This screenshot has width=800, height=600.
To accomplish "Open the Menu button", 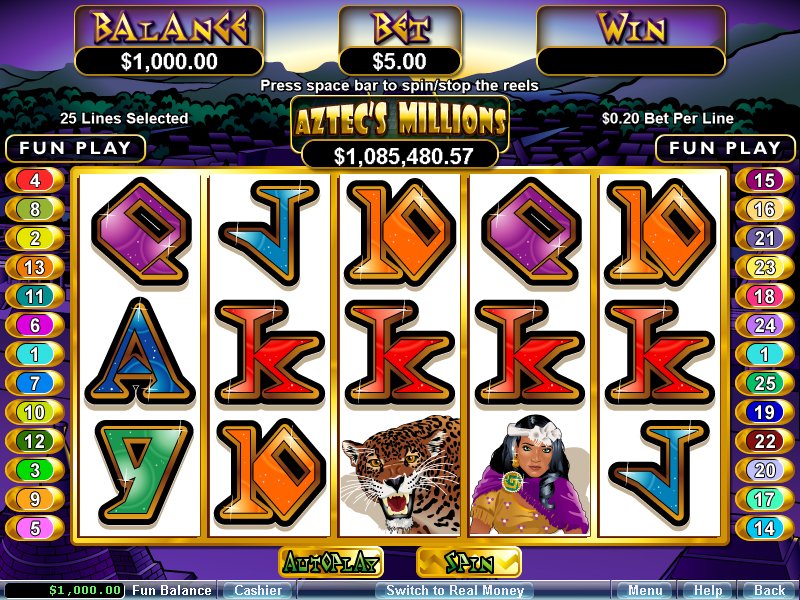I will [x=645, y=591].
